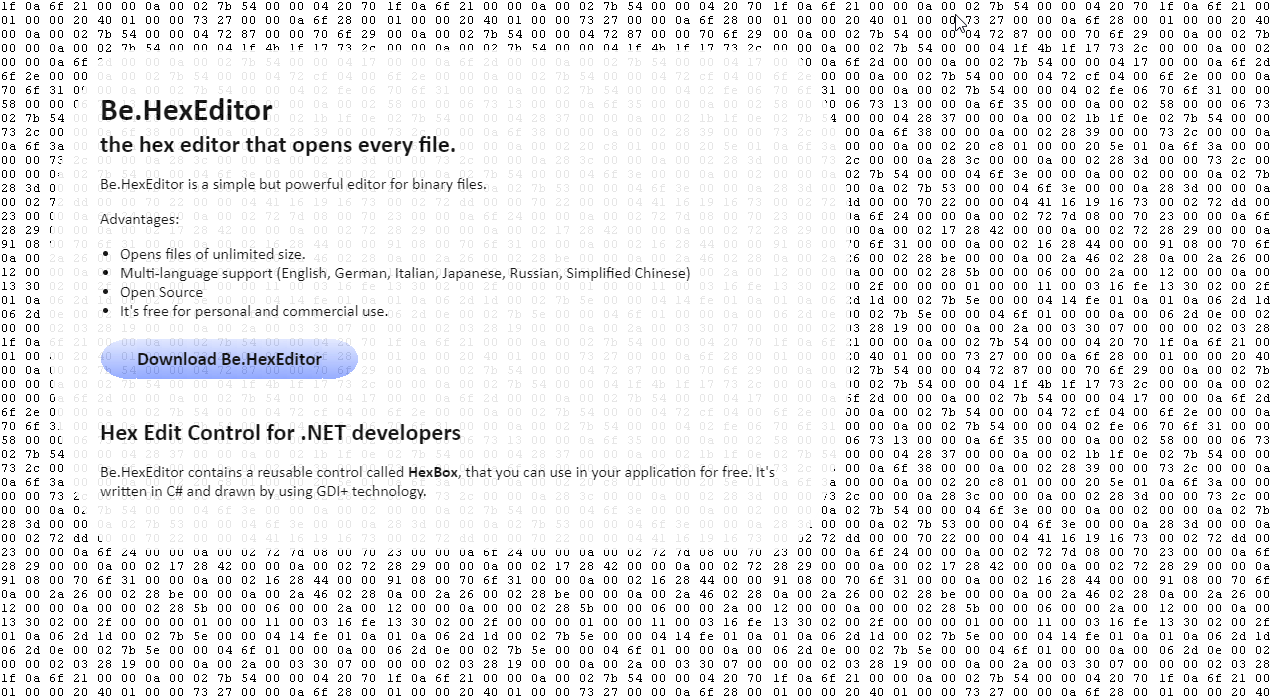Click the Be.HexEditor main heading
Screen dimensions: 1279x696
tap(186, 110)
